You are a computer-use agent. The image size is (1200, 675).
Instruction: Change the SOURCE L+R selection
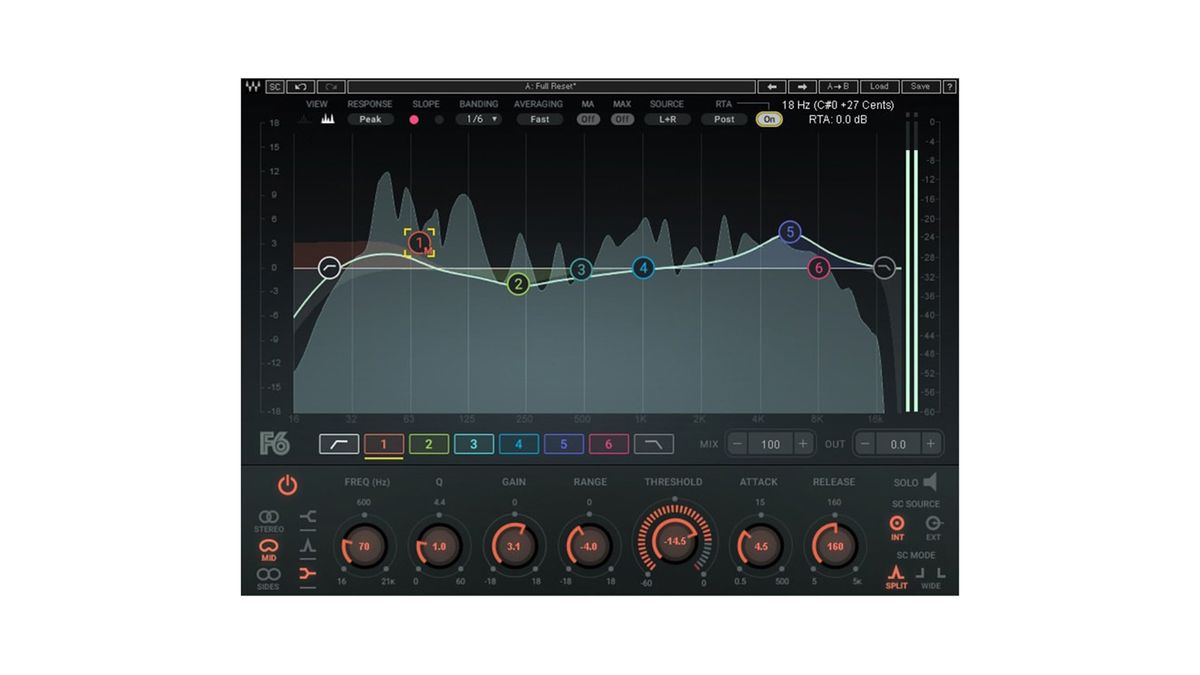(666, 119)
